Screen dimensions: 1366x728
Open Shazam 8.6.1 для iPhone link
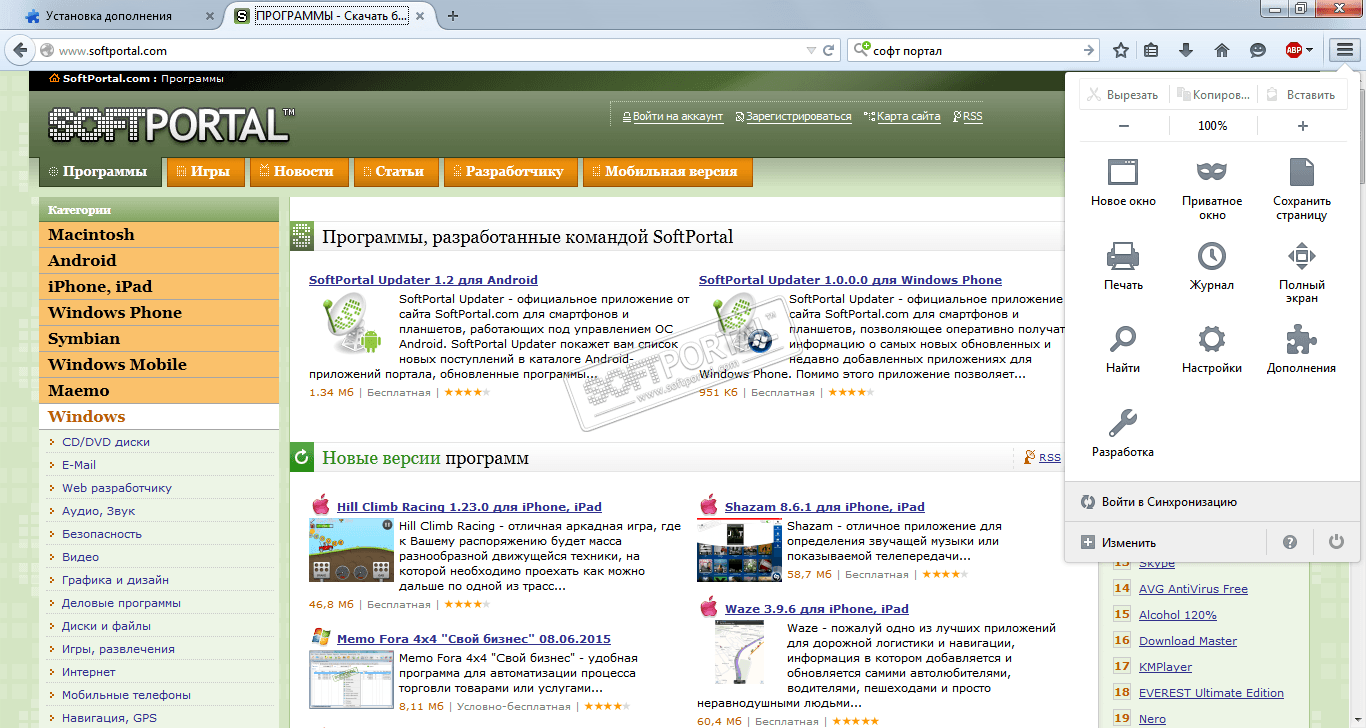point(825,507)
